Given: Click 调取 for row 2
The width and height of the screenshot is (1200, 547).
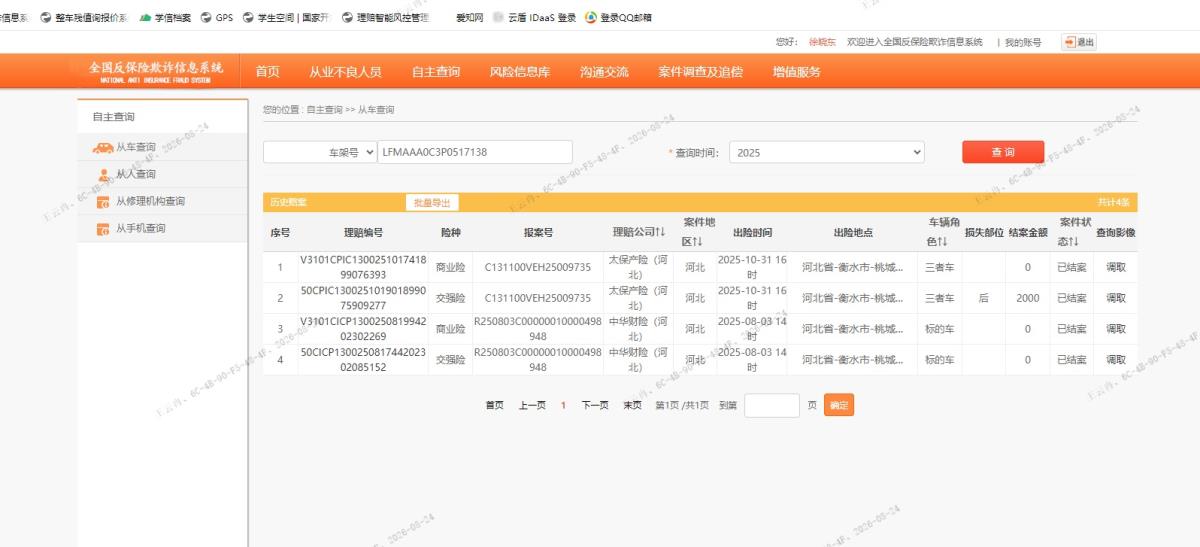Looking at the screenshot, I should [1115, 298].
